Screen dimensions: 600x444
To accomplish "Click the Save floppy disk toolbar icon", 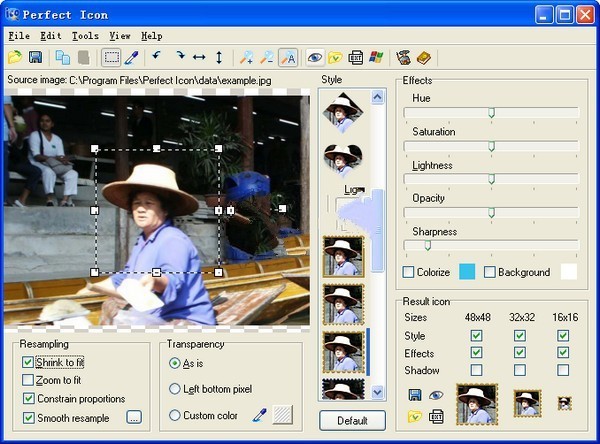I will click(x=36, y=58).
